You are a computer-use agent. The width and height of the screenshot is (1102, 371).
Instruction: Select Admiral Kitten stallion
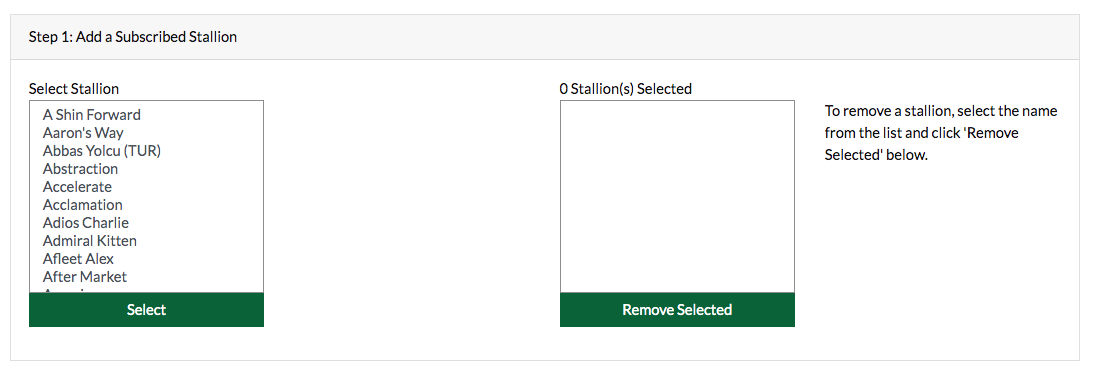(145, 241)
